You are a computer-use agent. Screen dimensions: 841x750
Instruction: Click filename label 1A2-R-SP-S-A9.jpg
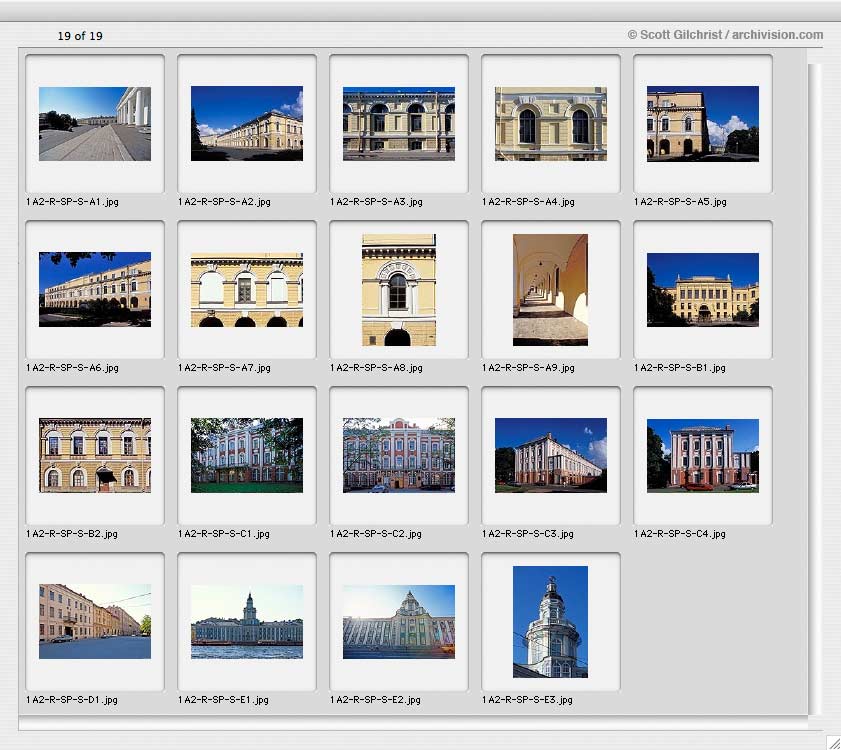click(x=528, y=367)
